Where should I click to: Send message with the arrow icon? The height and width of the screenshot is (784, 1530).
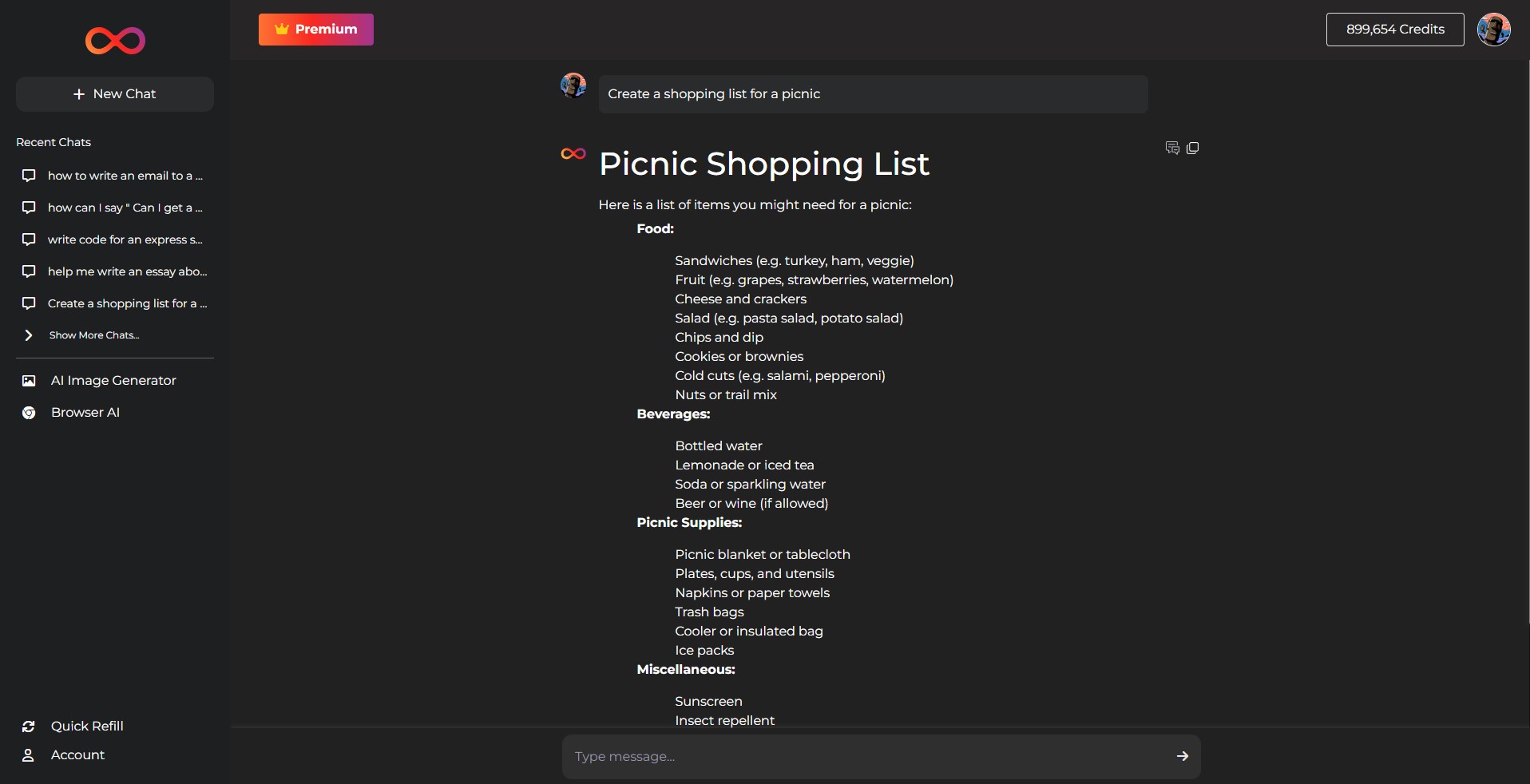point(1182,756)
